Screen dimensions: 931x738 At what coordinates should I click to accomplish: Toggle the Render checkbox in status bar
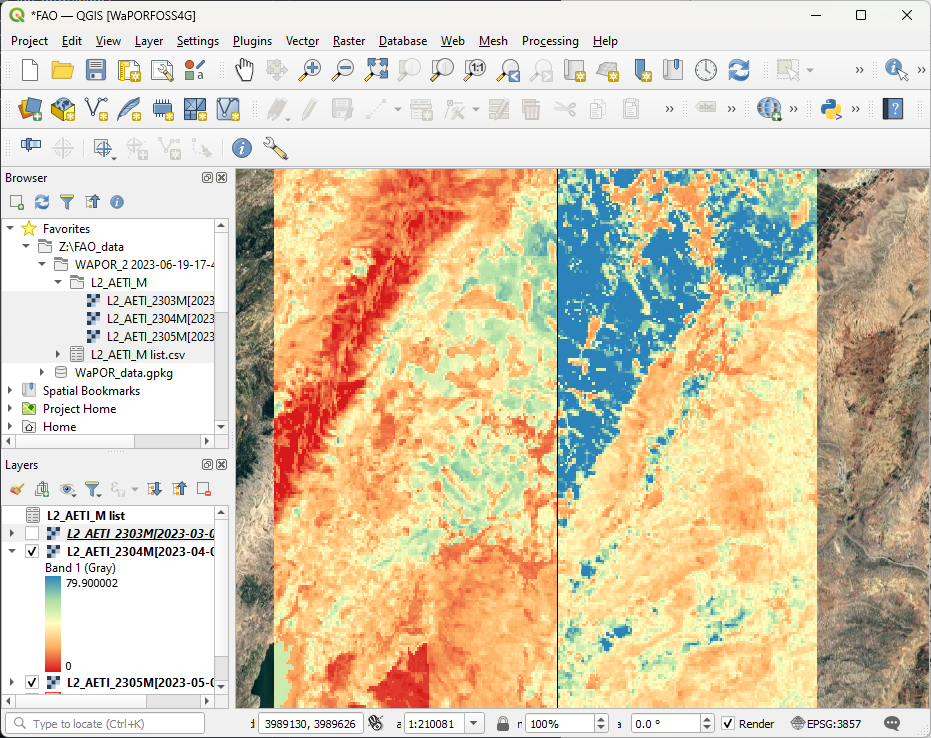click(x=728, y=724)
